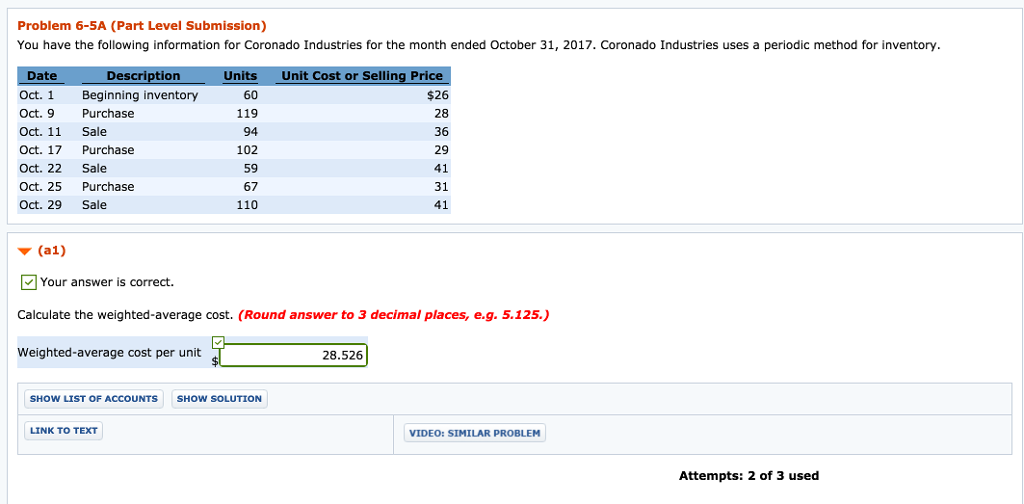Click the Attempts: 2 of 3 used text
Viewport: 1024px width, 504px height.
pyautogui.click(x=748, y=476)
